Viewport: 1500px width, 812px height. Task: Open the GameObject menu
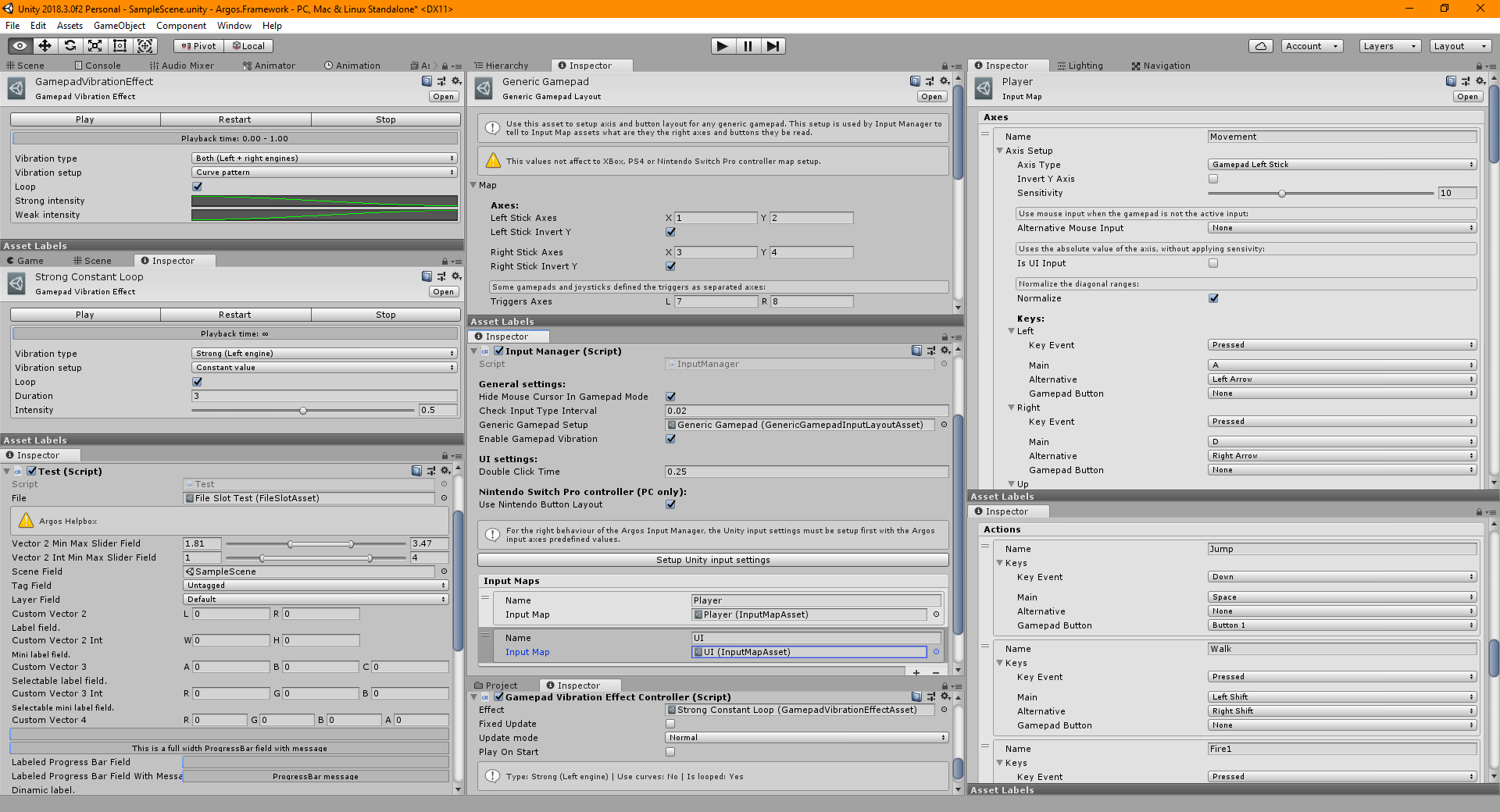(x=119, y=26)
